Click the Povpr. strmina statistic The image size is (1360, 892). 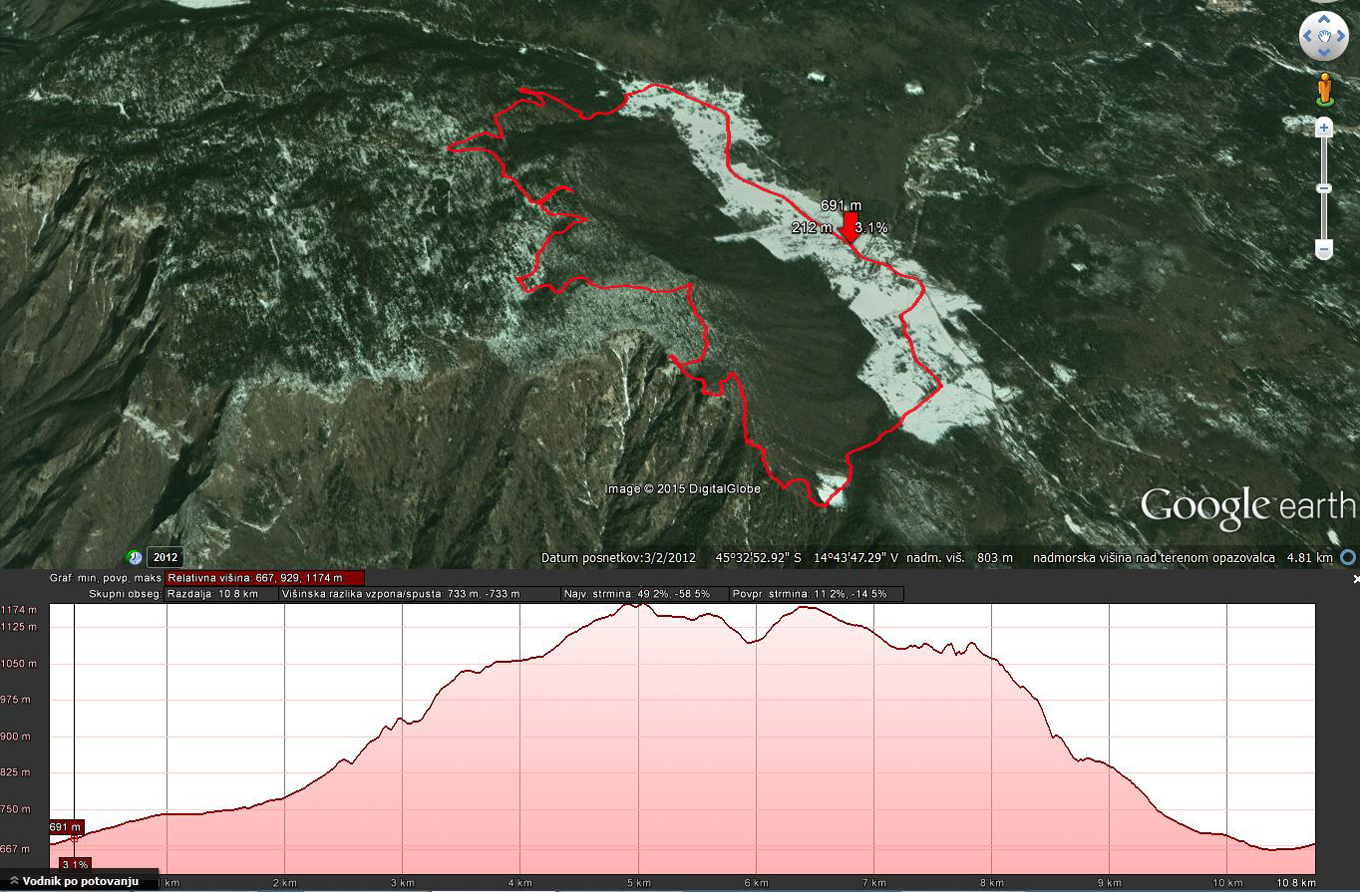(x=816, y=594)
